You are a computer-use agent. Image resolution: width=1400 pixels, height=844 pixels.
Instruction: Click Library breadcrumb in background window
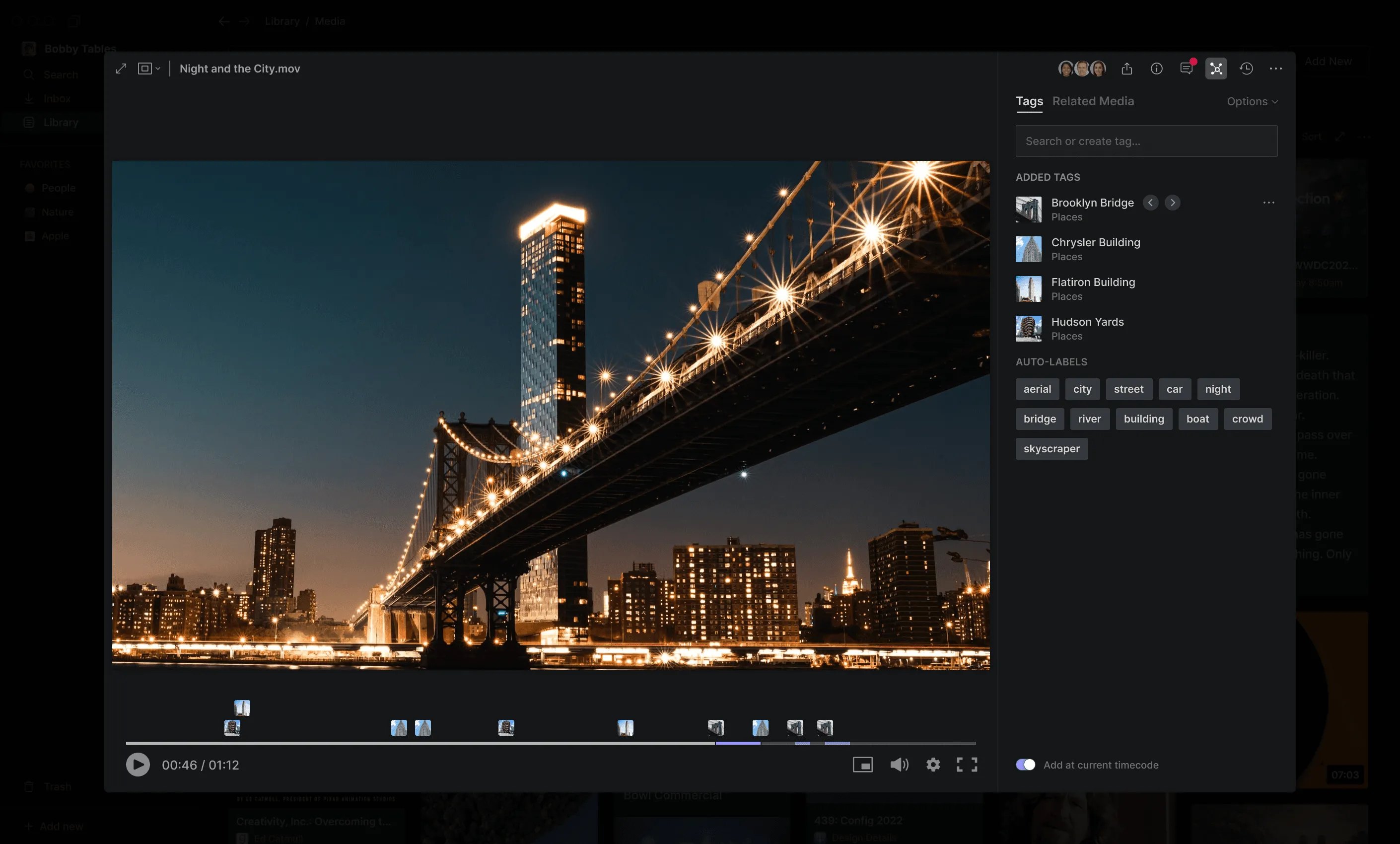pyautogui.click(x=282, y=21)
